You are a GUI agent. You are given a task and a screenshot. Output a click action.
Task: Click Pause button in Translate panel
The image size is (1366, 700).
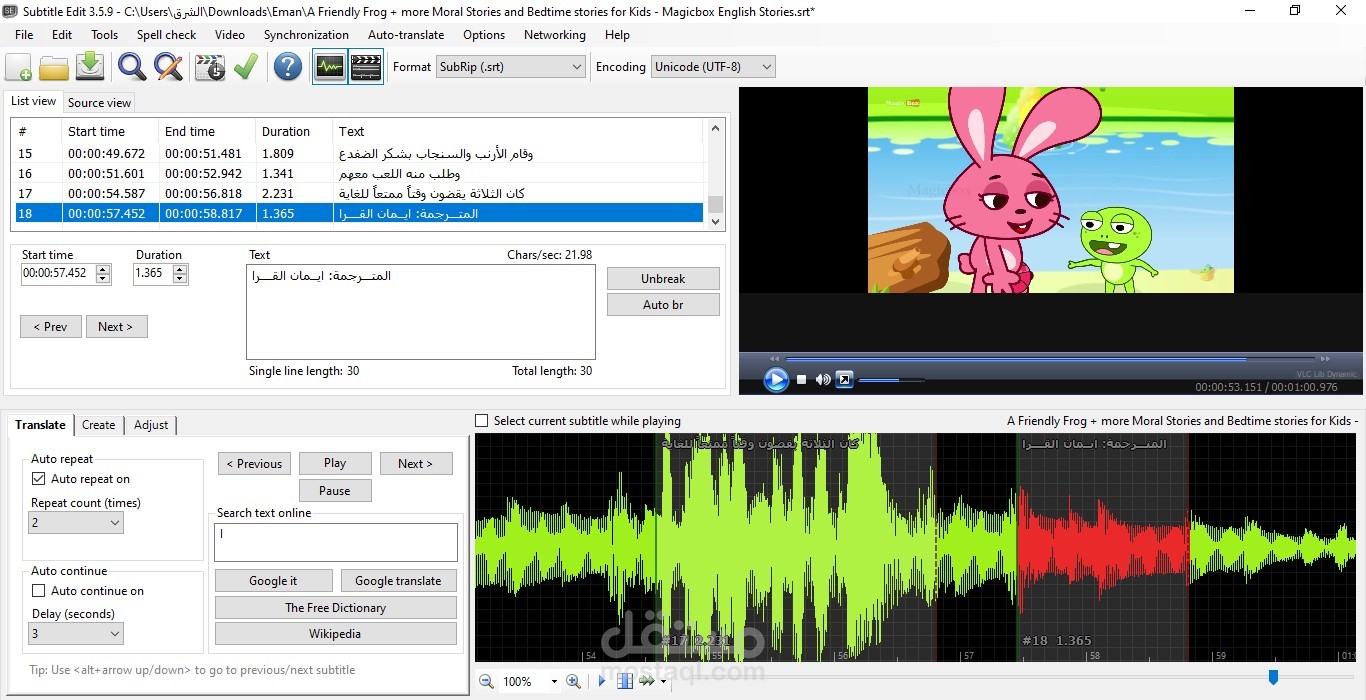[x=335, y=491]
